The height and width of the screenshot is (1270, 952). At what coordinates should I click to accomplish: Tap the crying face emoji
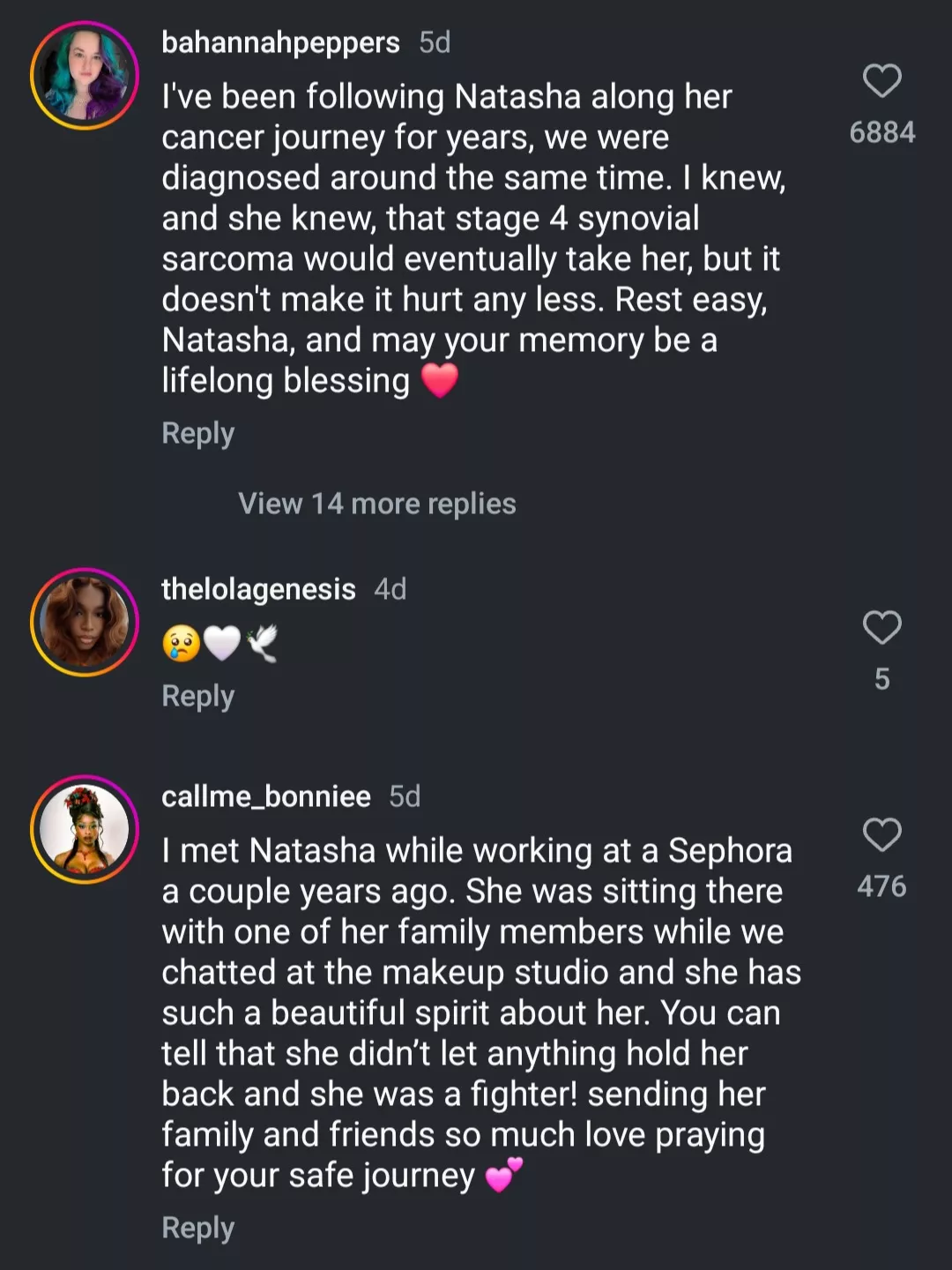point(180,644)
